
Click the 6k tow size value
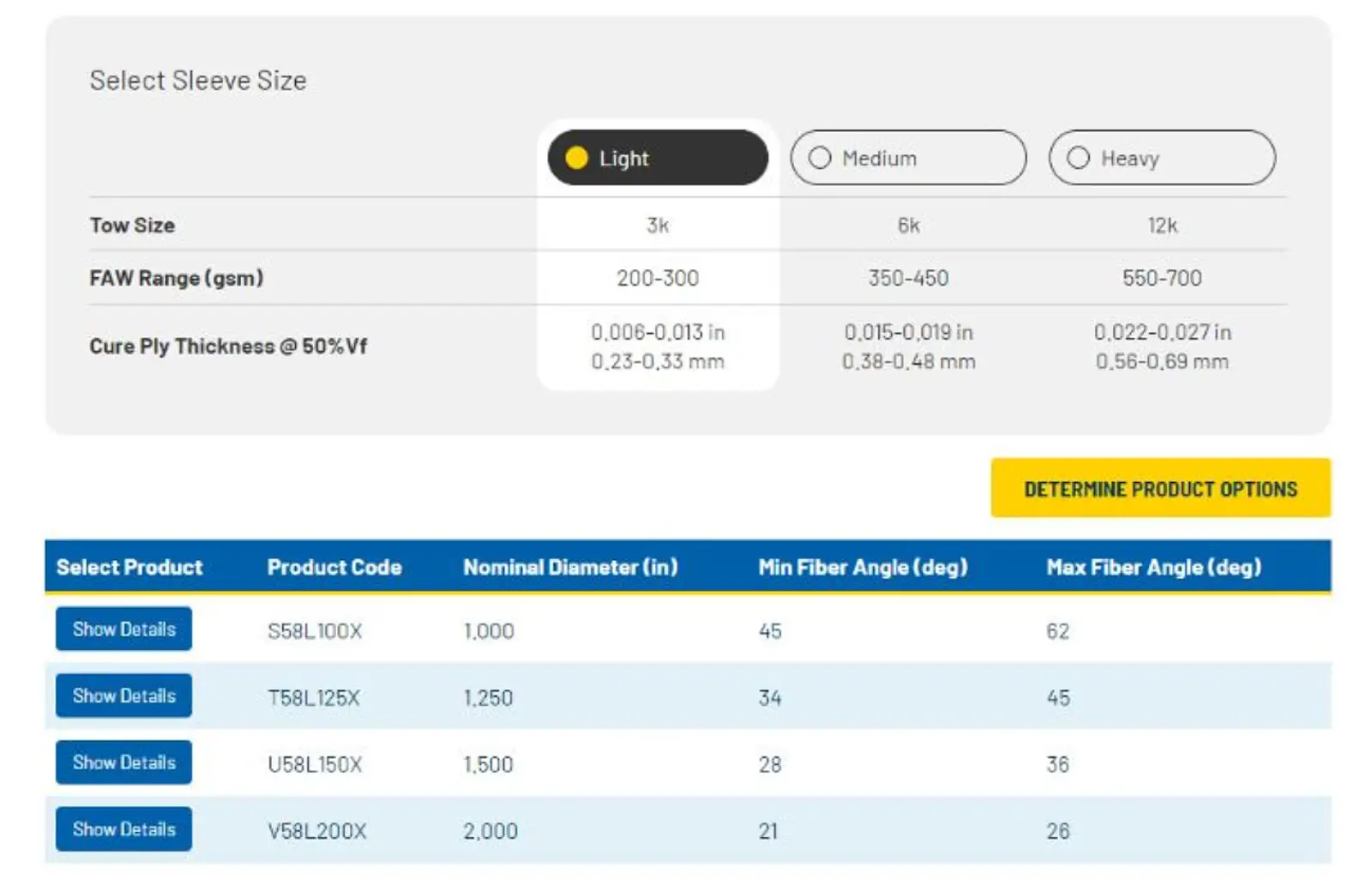coord(908,225)
